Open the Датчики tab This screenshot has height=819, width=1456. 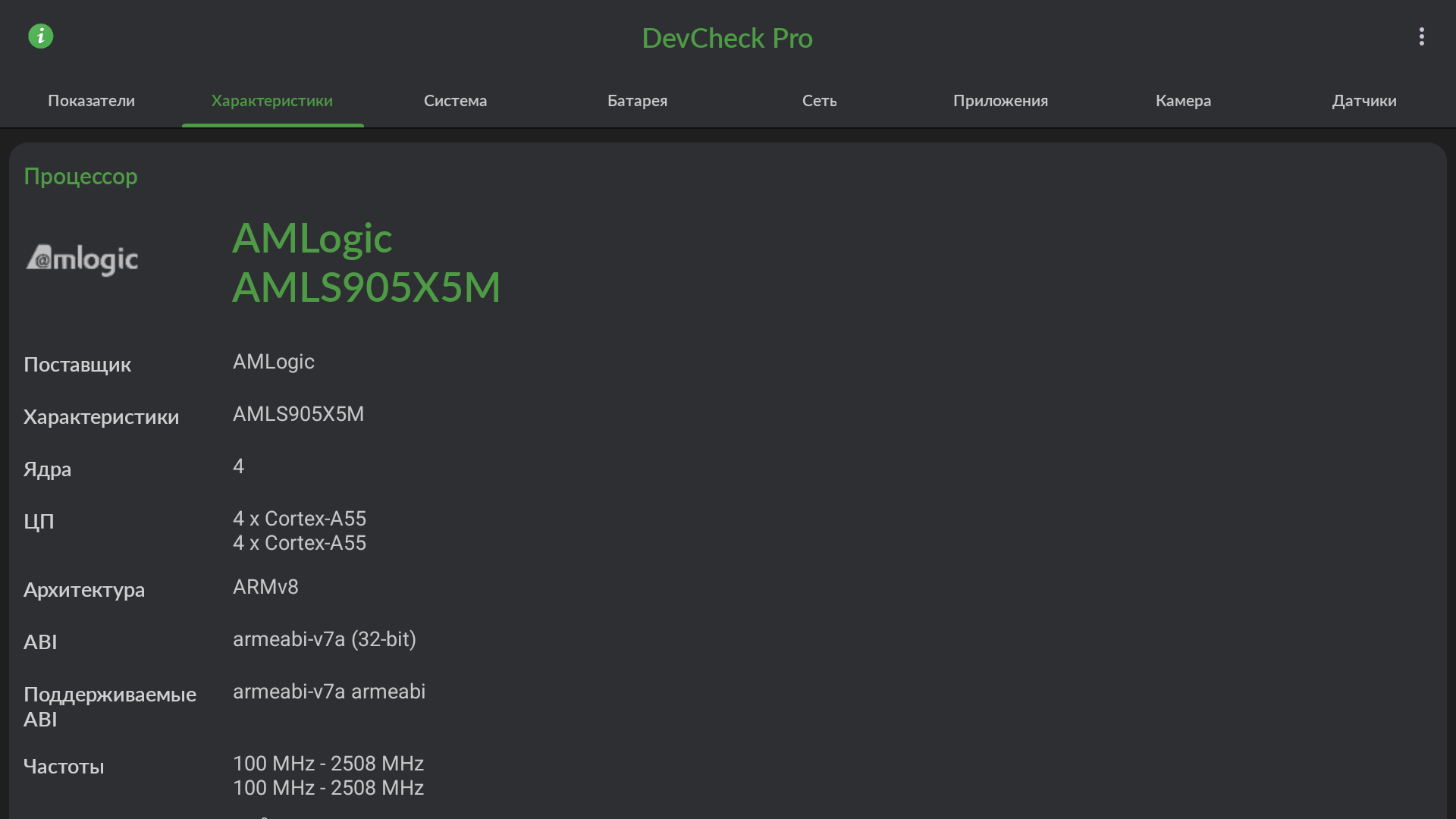[1364, 101]
